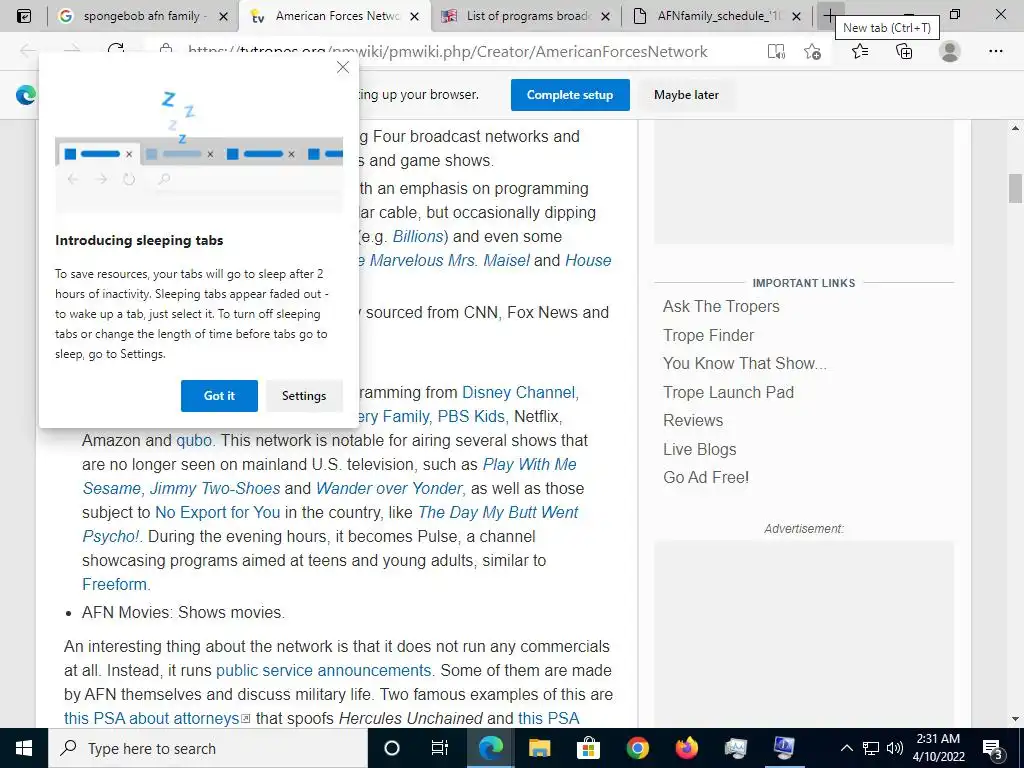Open the notification center icon
This screenshot has width=1024, height=768.
click(x=993, y=748)
